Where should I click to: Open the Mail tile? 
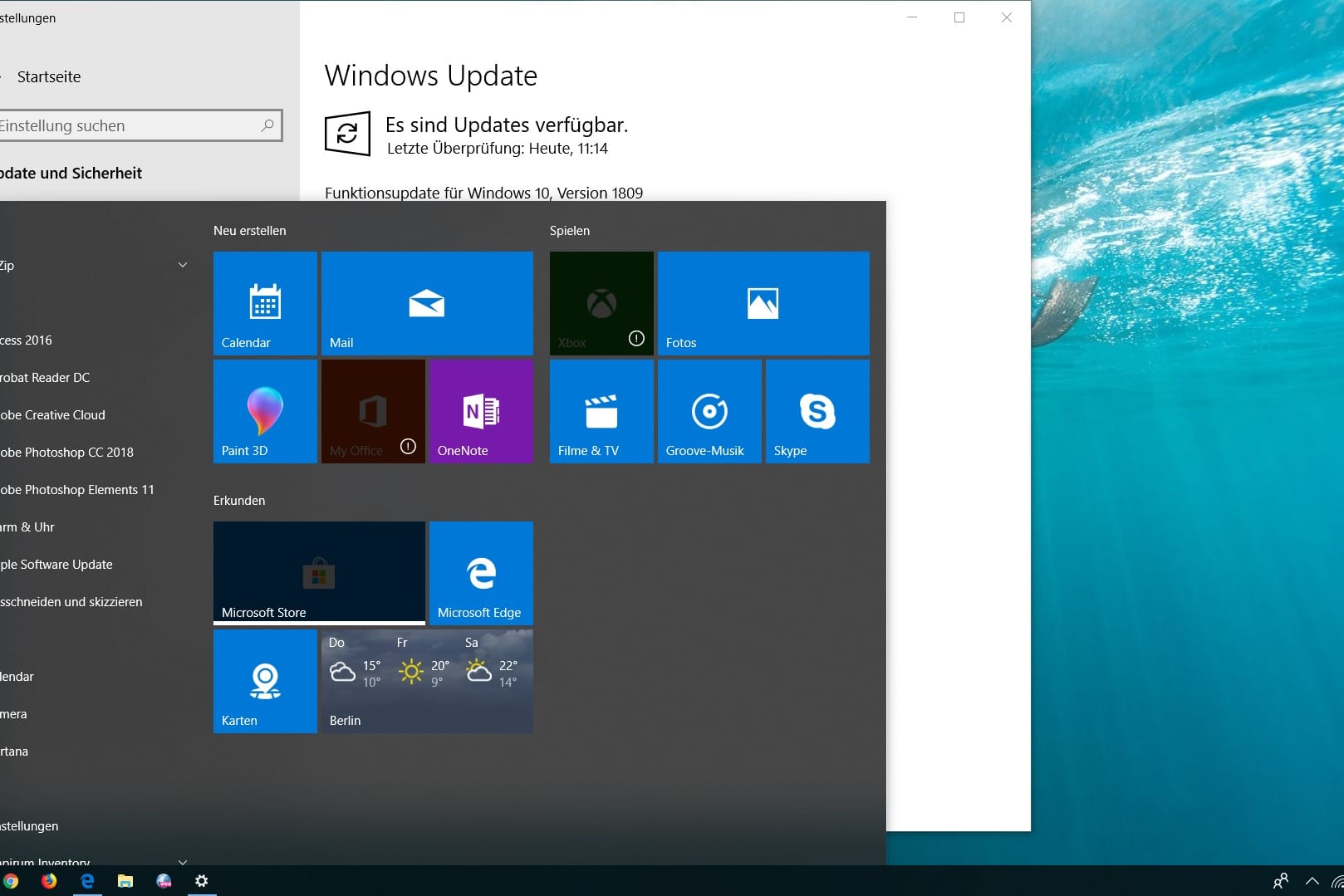(x=427, y=303)
